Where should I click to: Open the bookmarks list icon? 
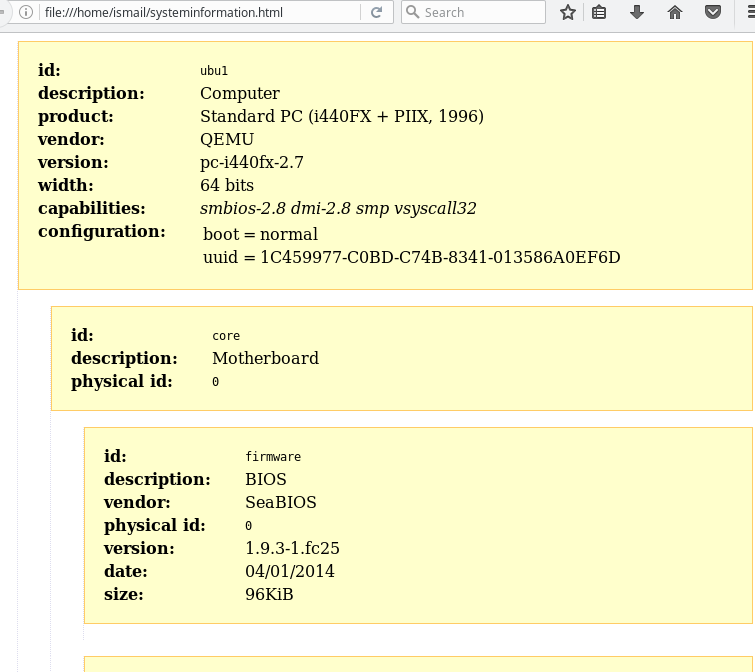pyautogui.click(x=599, y=12)
